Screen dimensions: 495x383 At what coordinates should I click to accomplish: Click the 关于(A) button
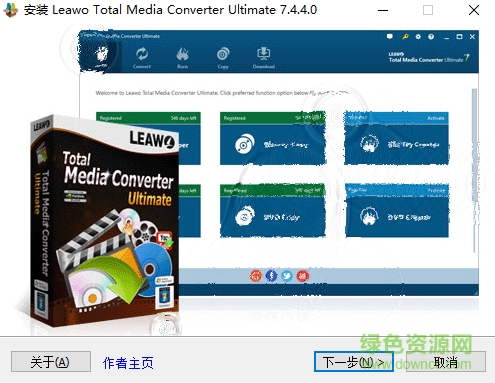(x=51, y=362)
